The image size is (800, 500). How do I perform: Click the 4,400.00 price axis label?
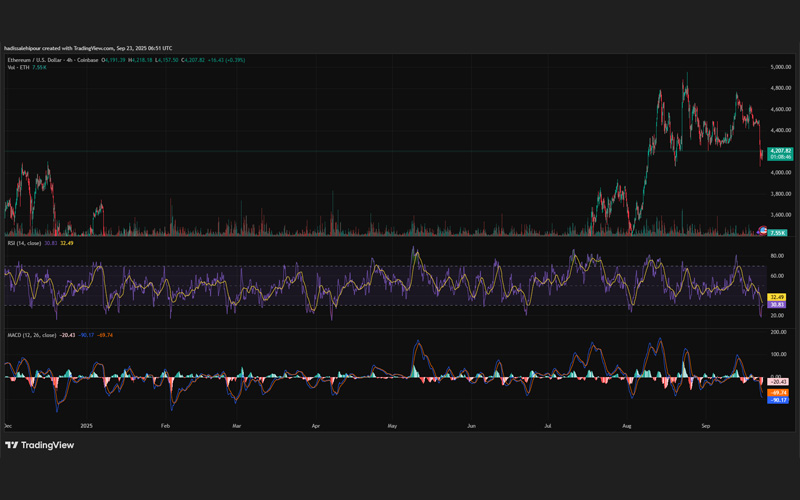pos(781,130)
